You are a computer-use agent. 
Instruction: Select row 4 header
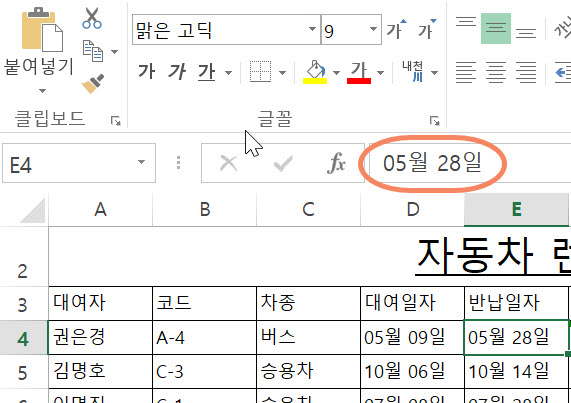click(24, 338)
